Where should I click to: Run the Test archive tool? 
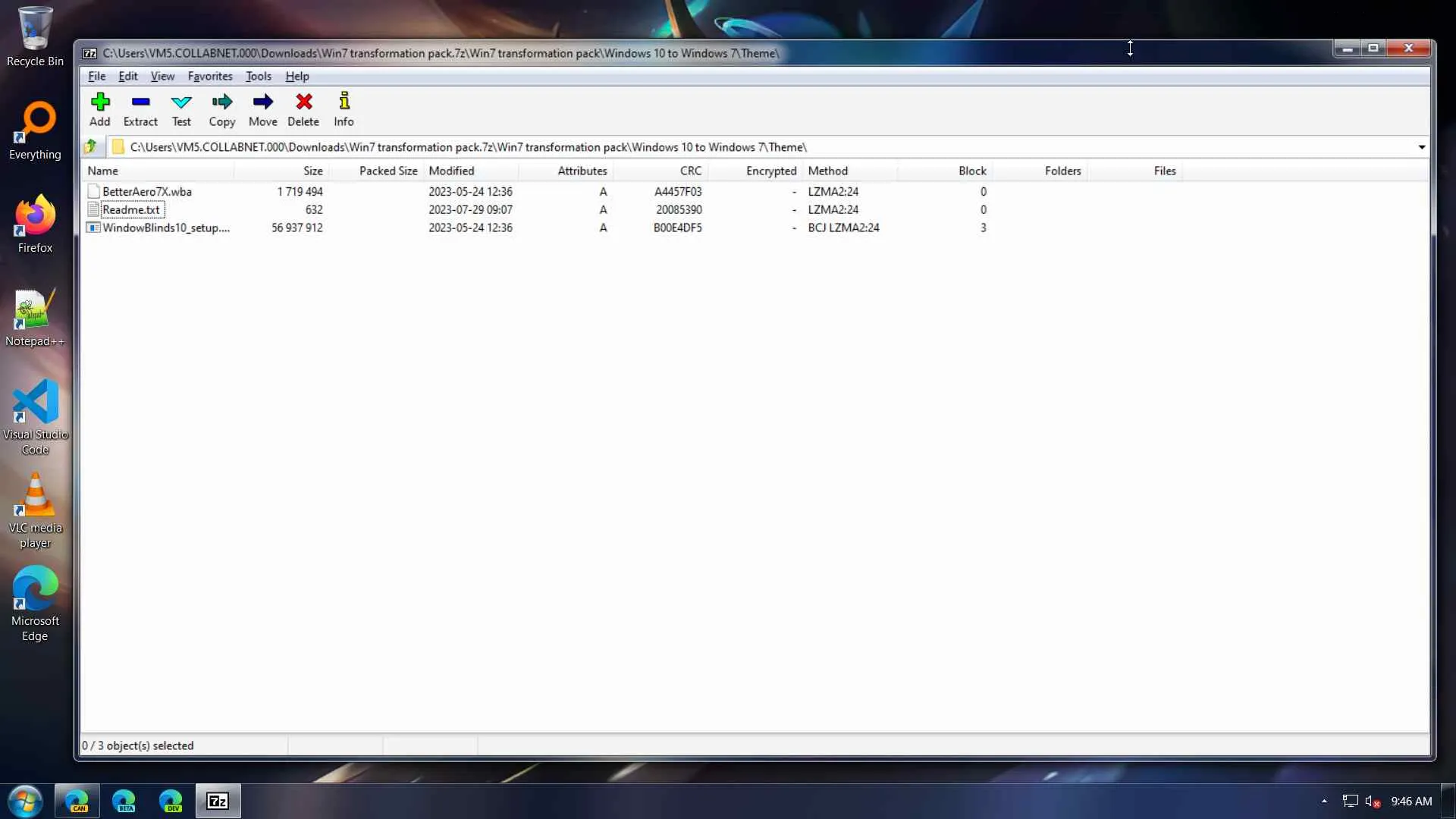tap(181, 109)
